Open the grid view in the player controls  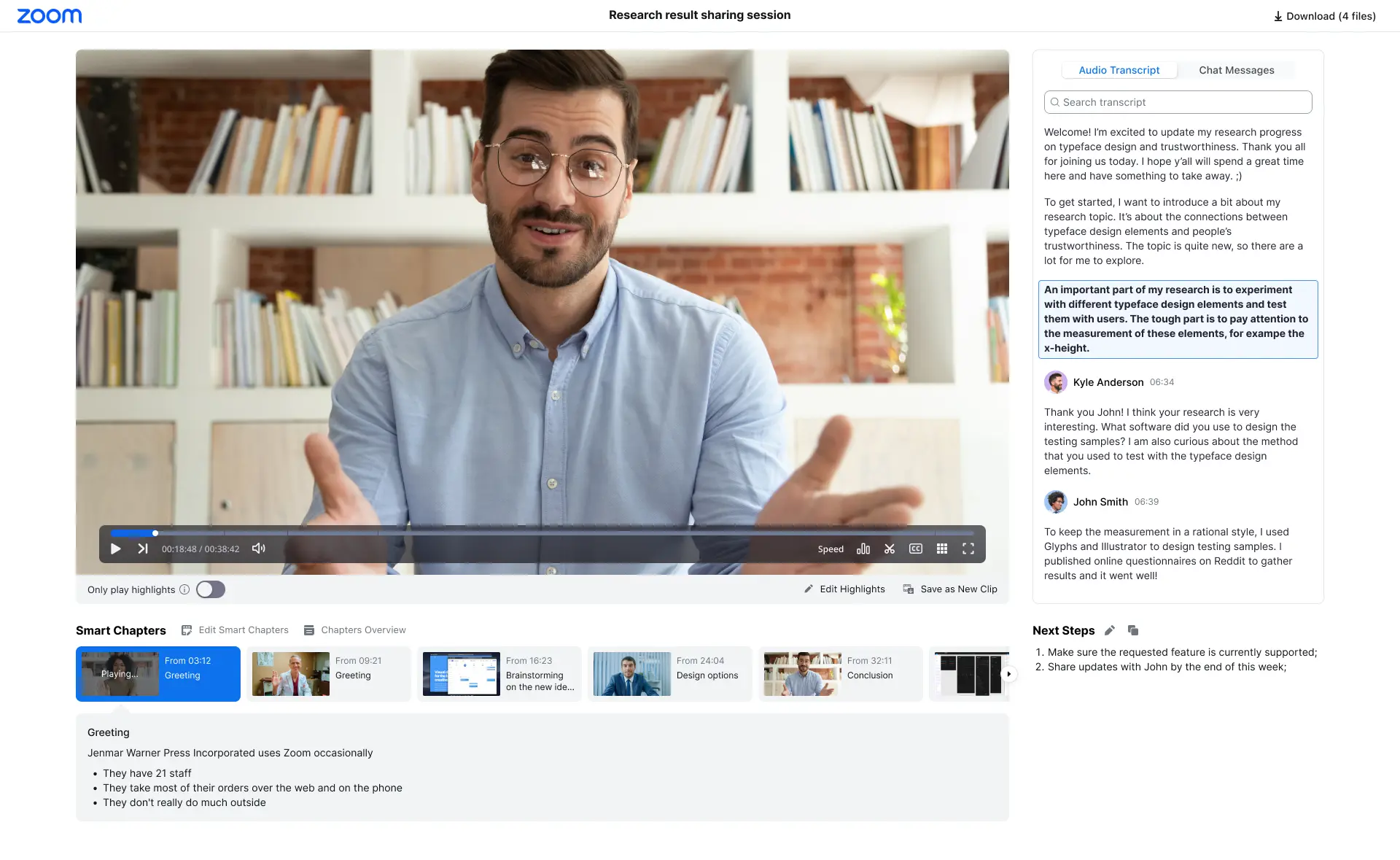tap(942, 549)
